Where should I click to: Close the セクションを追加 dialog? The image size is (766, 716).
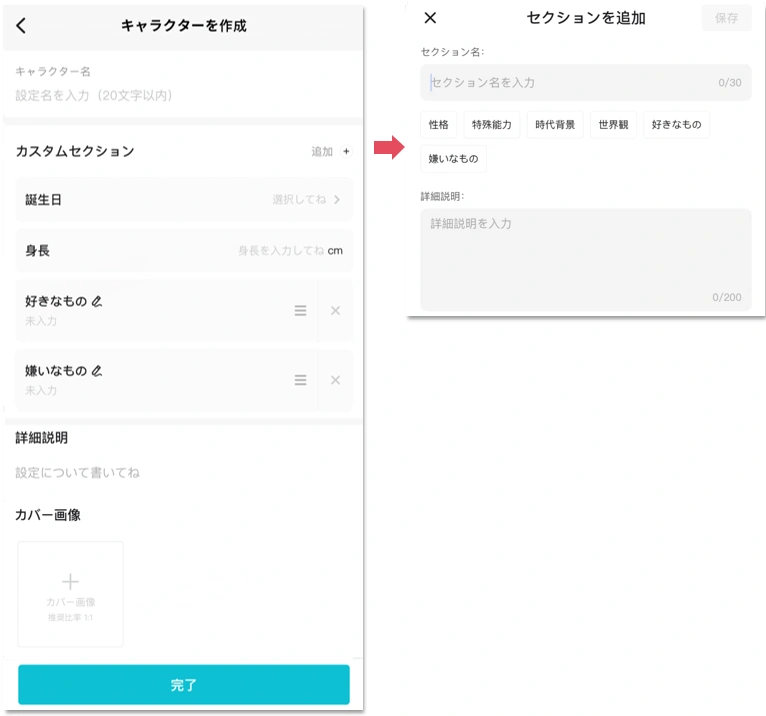tap(430, 18)
